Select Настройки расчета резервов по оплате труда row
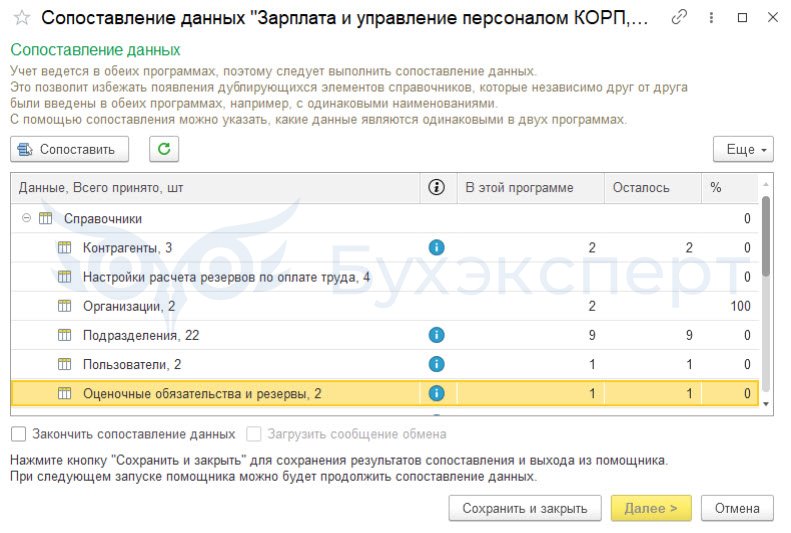The width and height of the screenshot is (791, 533). 384,277
